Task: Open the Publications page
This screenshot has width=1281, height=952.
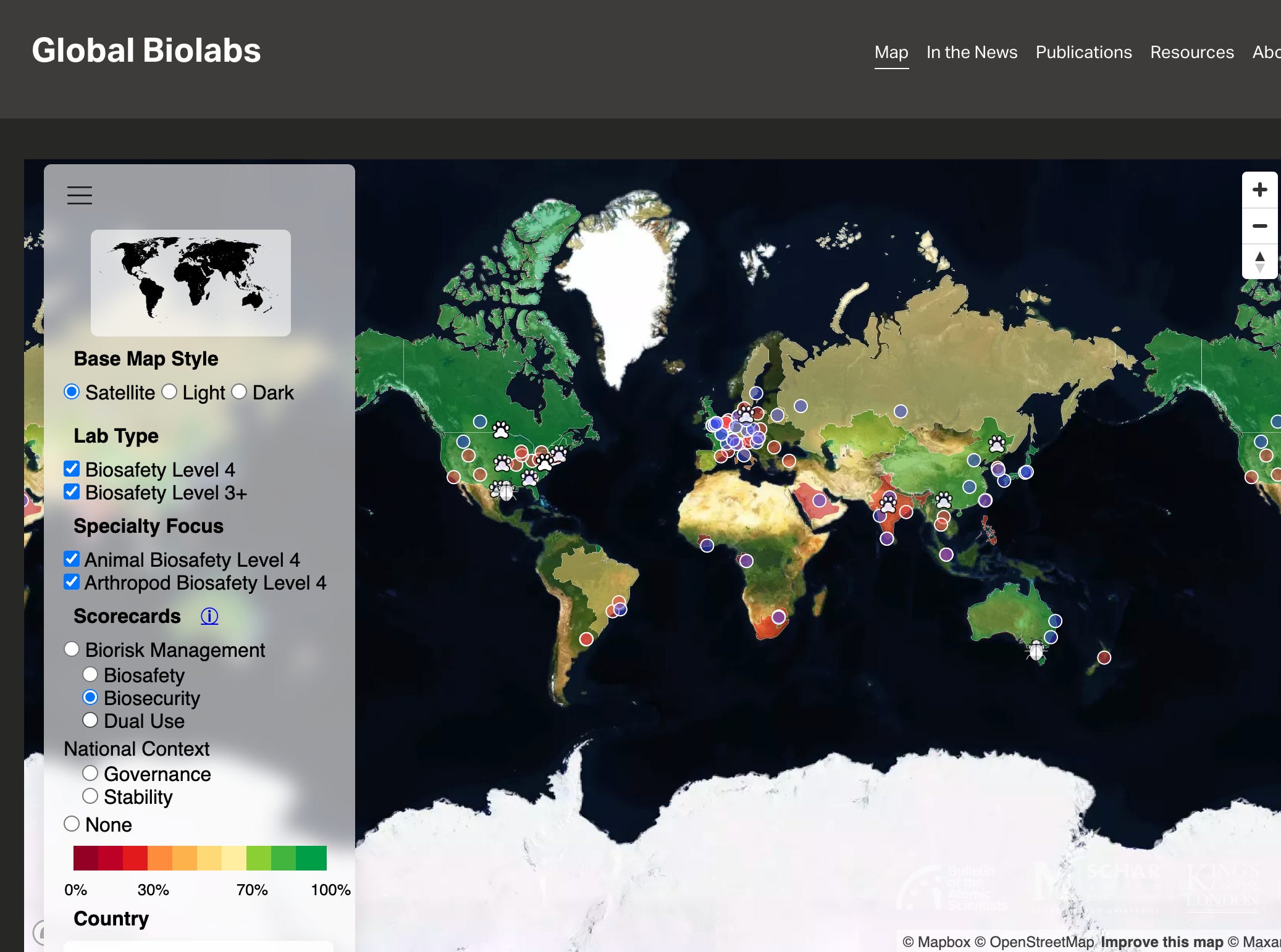Action: [1083, 52]
